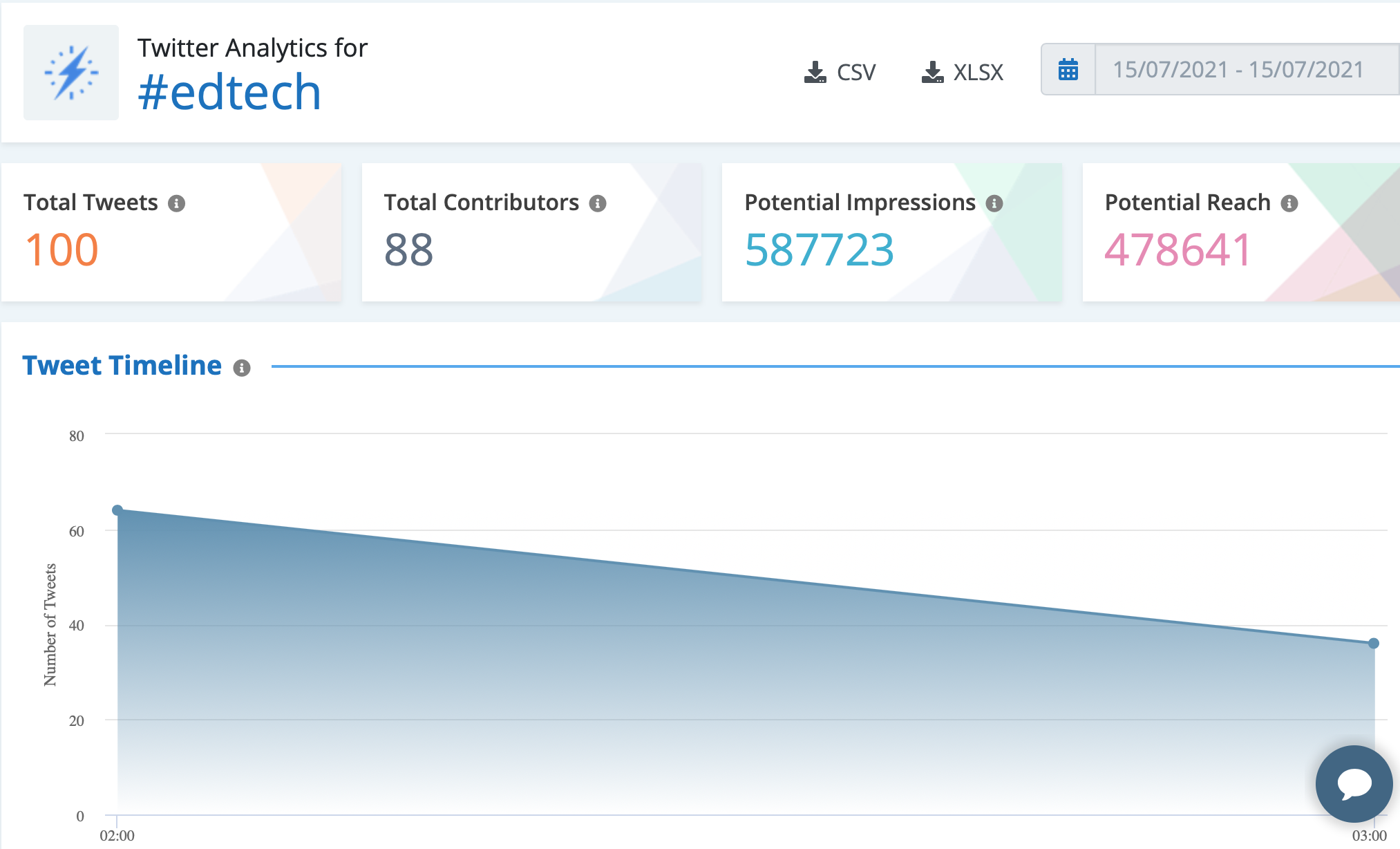The height and width of the screenshot is (849, 1400).
Task: Click the Total Tweets value 100
Action: click(x=62, y=250)
